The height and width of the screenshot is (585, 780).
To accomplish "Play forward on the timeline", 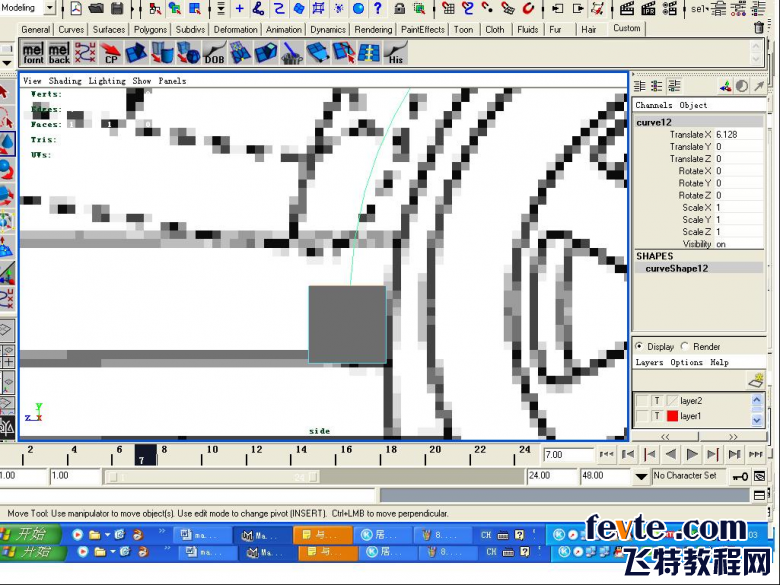I will 691,455.
